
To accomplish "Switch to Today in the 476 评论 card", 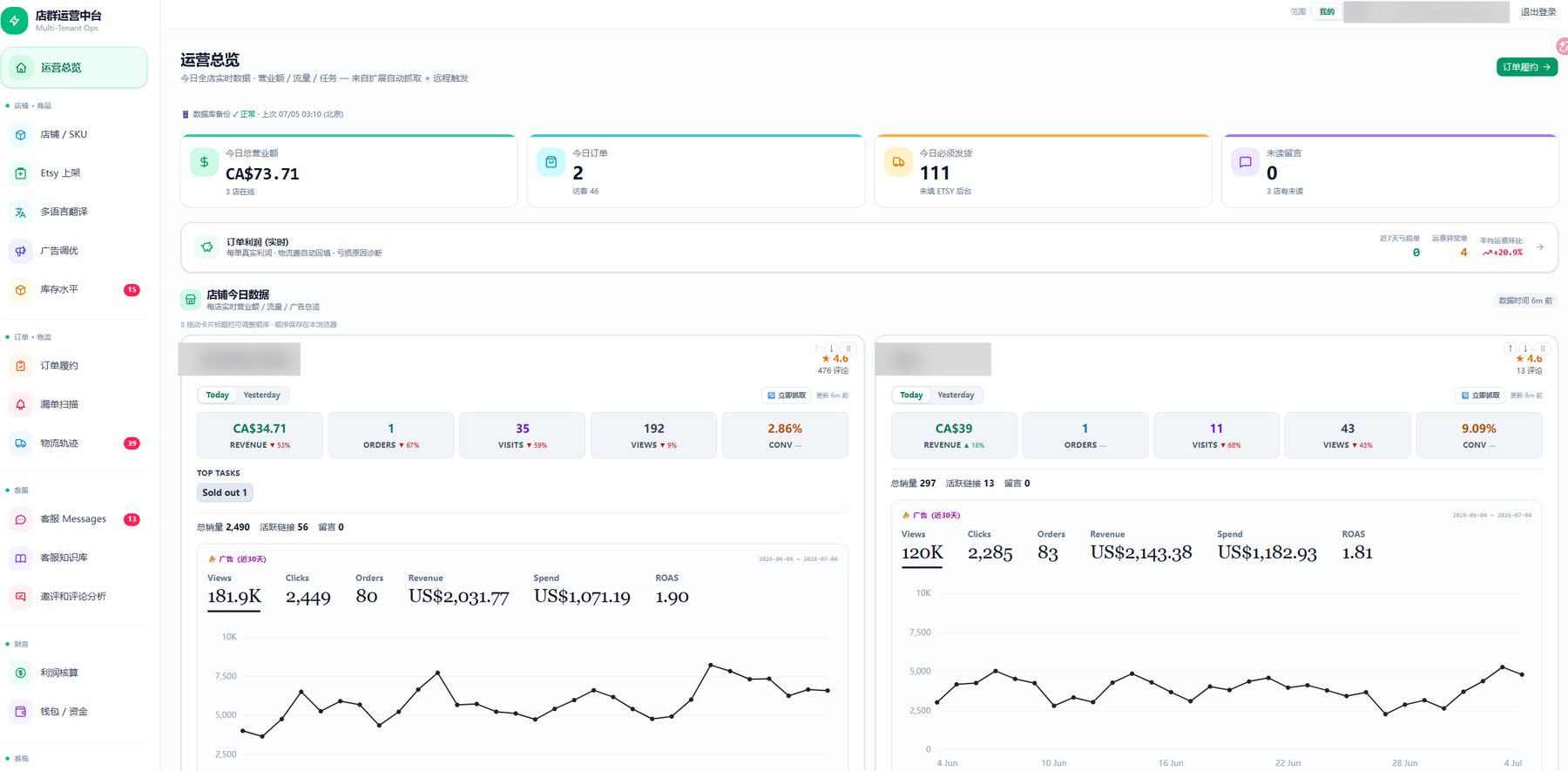I will click(218, 396).
